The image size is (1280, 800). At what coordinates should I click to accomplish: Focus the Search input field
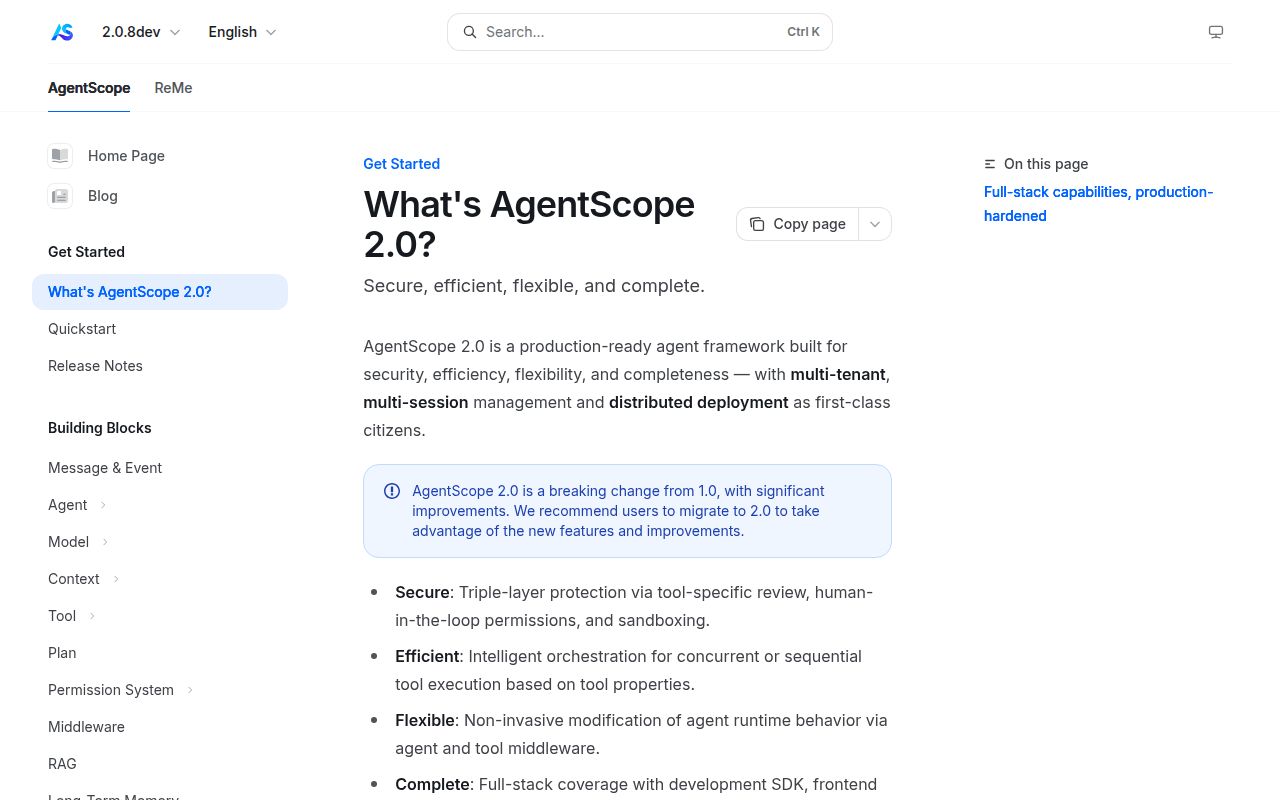[x=640, y=32]
